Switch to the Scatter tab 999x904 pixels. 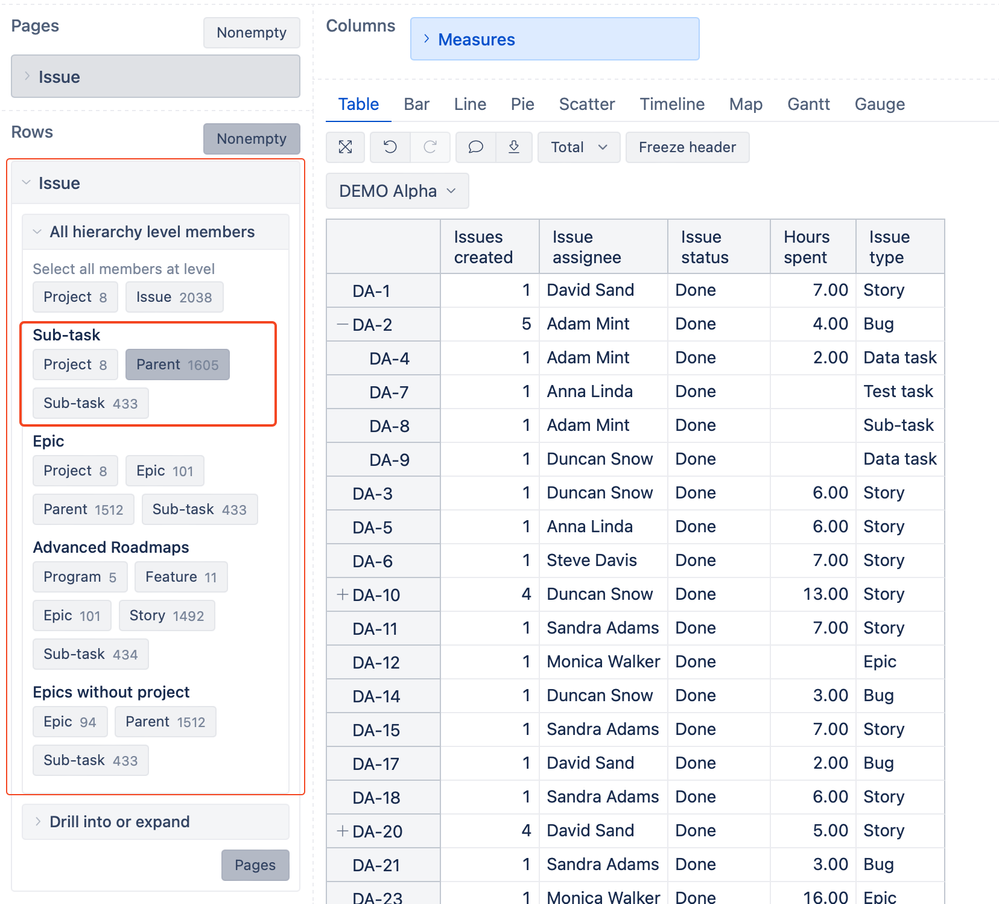click(x=587, y=104)
